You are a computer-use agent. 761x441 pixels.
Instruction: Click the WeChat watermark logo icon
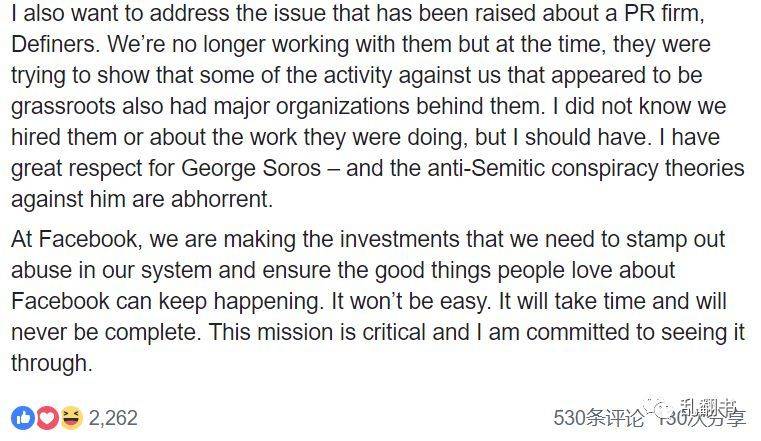(x=660, y=408)
